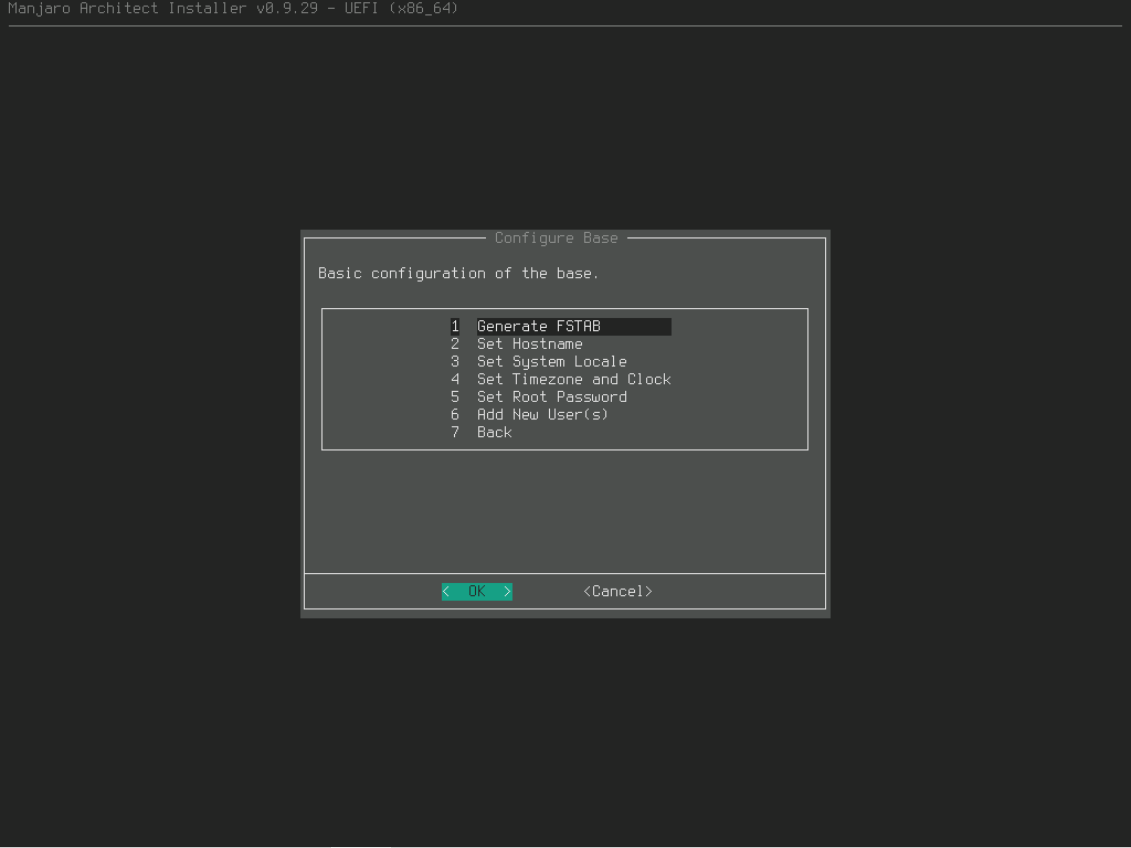Click number 4 beside Set Timezone
The height and width of the screenshot is (848, 1131).
click(x=455, y=379)
